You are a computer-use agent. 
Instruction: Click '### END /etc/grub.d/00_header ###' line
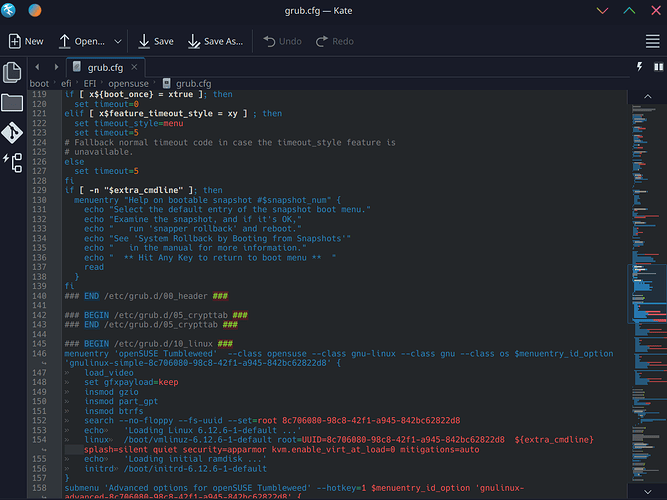point(146,296)
